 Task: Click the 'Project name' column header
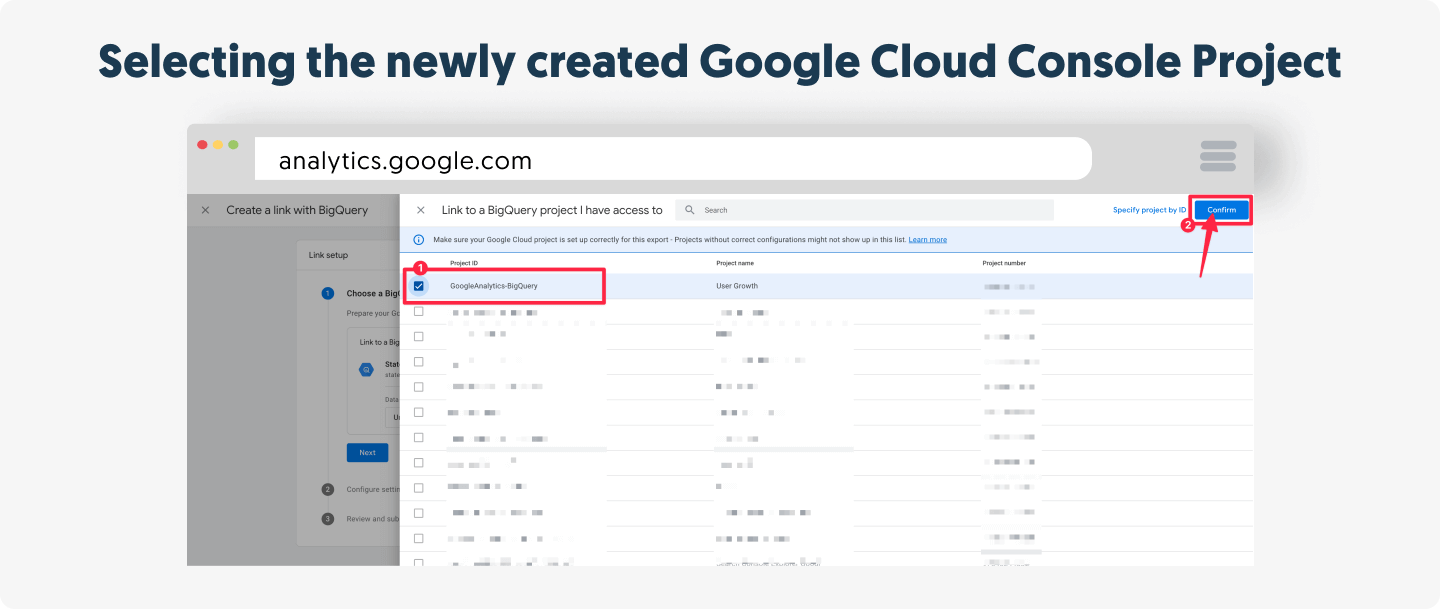[735, 263]
